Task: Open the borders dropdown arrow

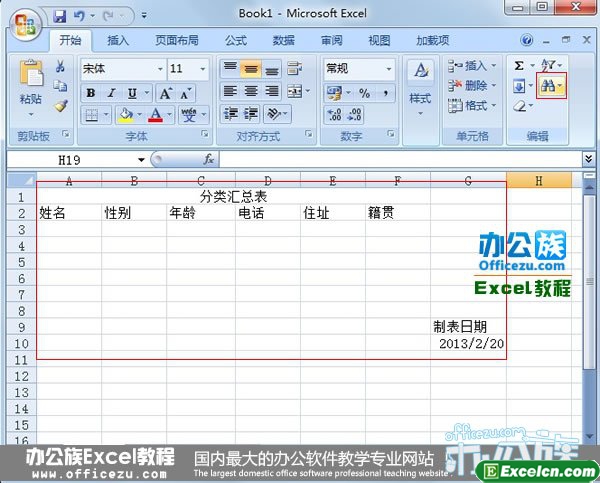Action: click(x=106, y=114)
